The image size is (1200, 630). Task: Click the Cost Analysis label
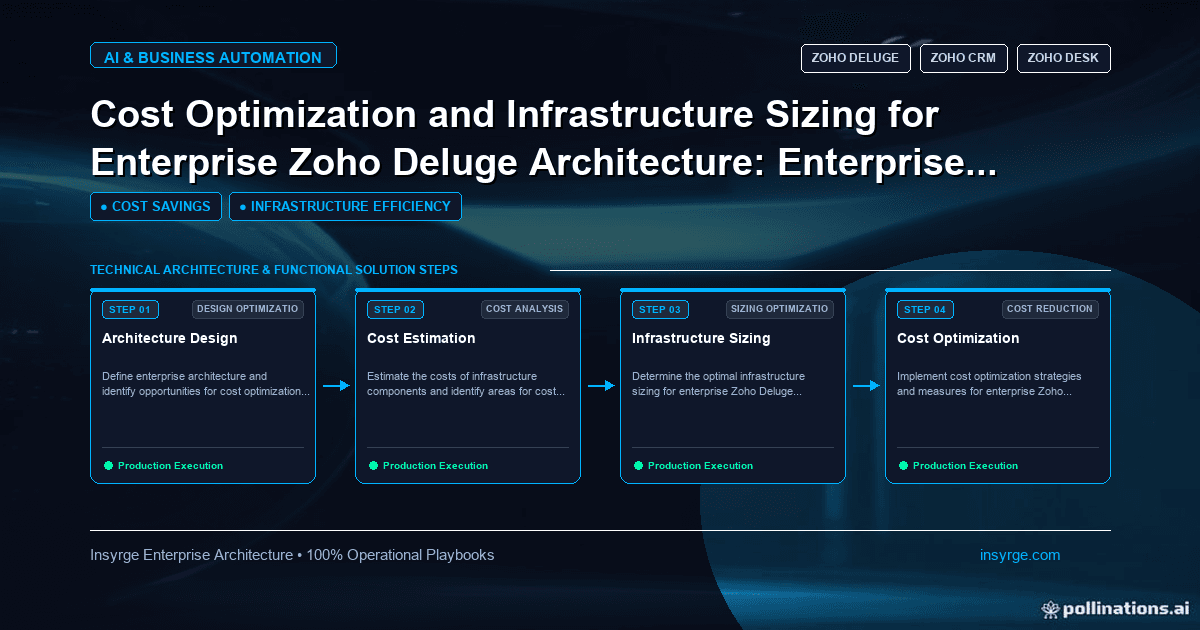(x=525, y=309)
